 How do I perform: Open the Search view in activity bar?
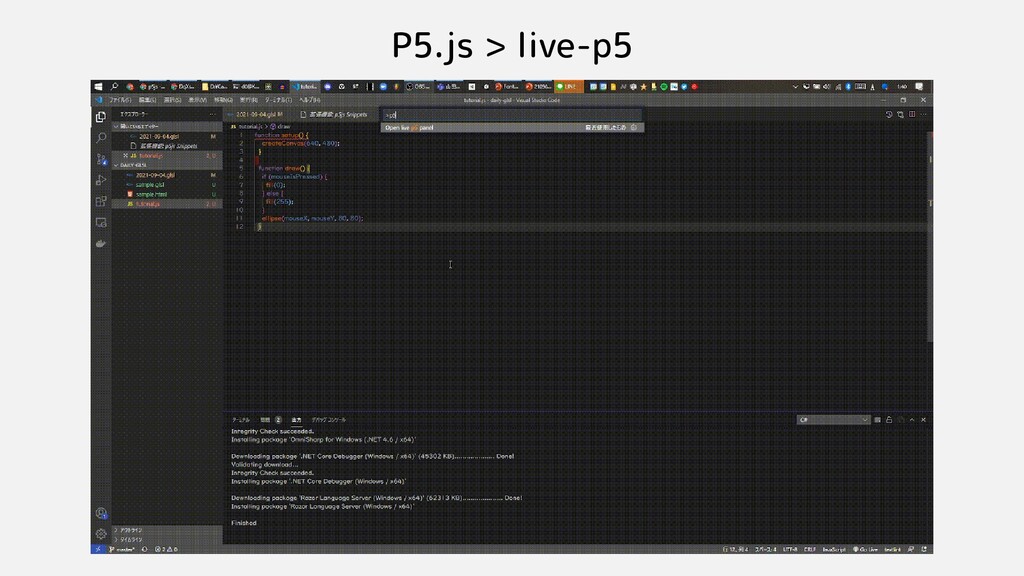pyautogui.click(x=101, y=138)
